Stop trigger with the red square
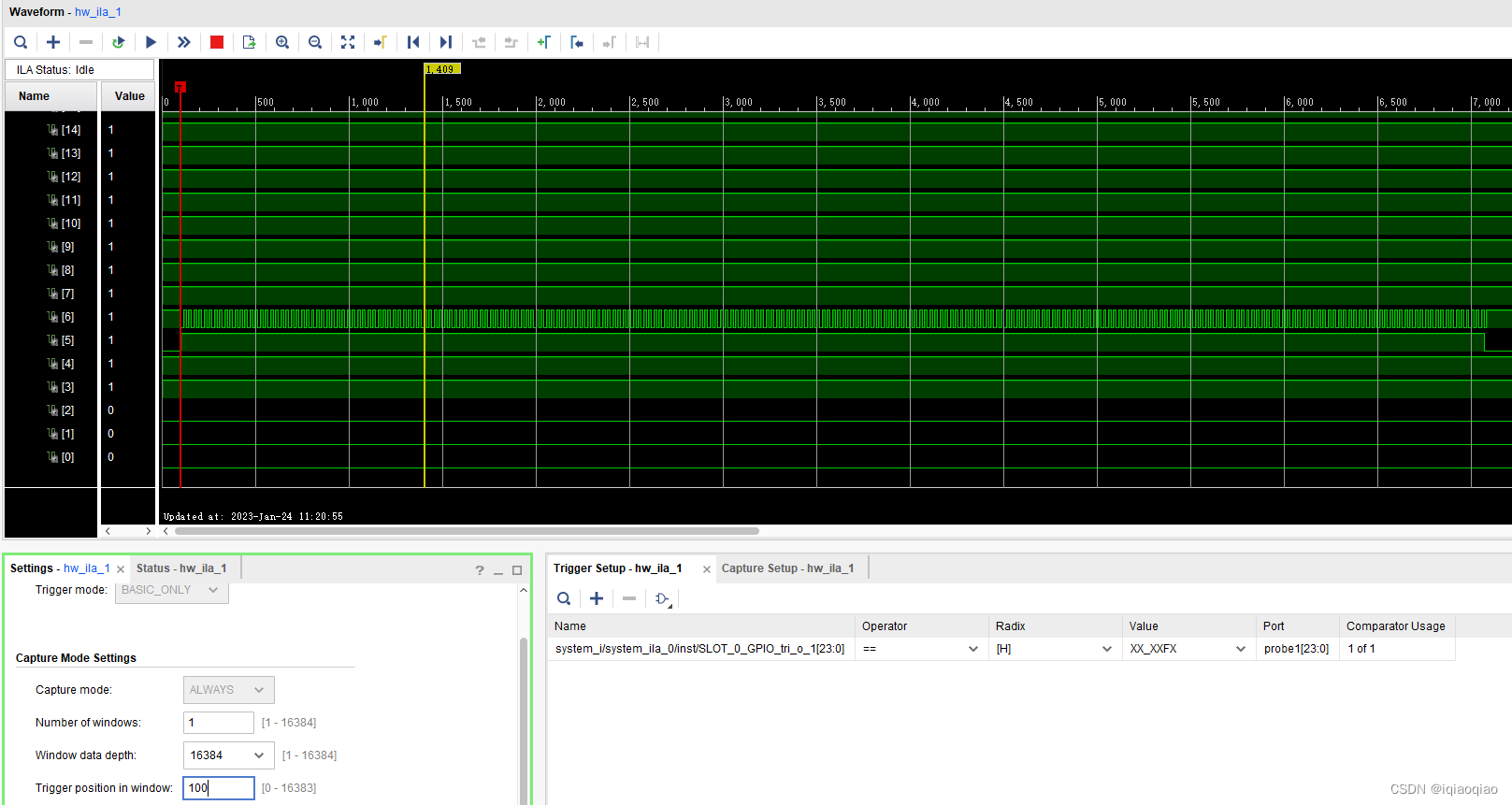This screenshot has height=805, width=1512. click(x=217, y=42)
